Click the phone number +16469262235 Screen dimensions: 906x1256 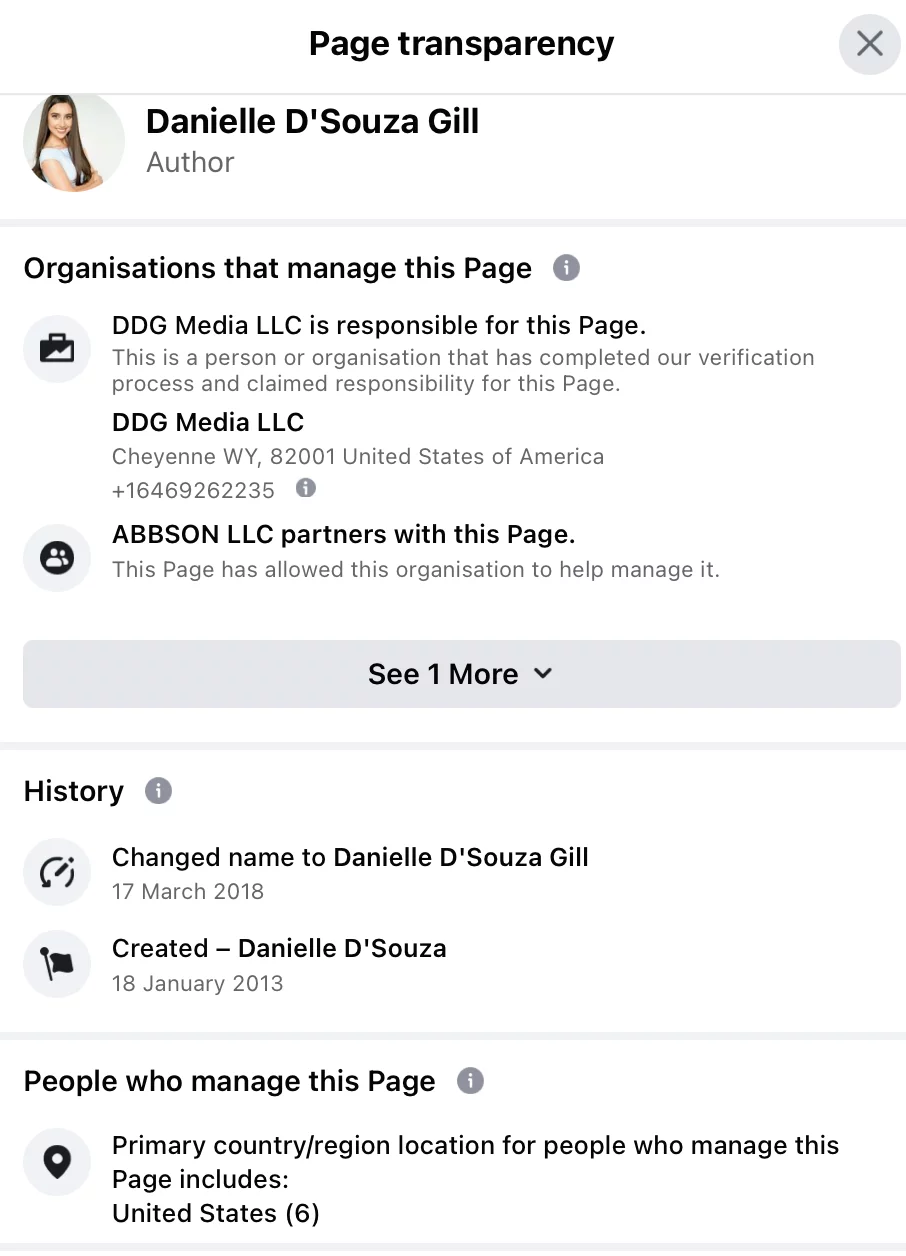click(193, 490)
